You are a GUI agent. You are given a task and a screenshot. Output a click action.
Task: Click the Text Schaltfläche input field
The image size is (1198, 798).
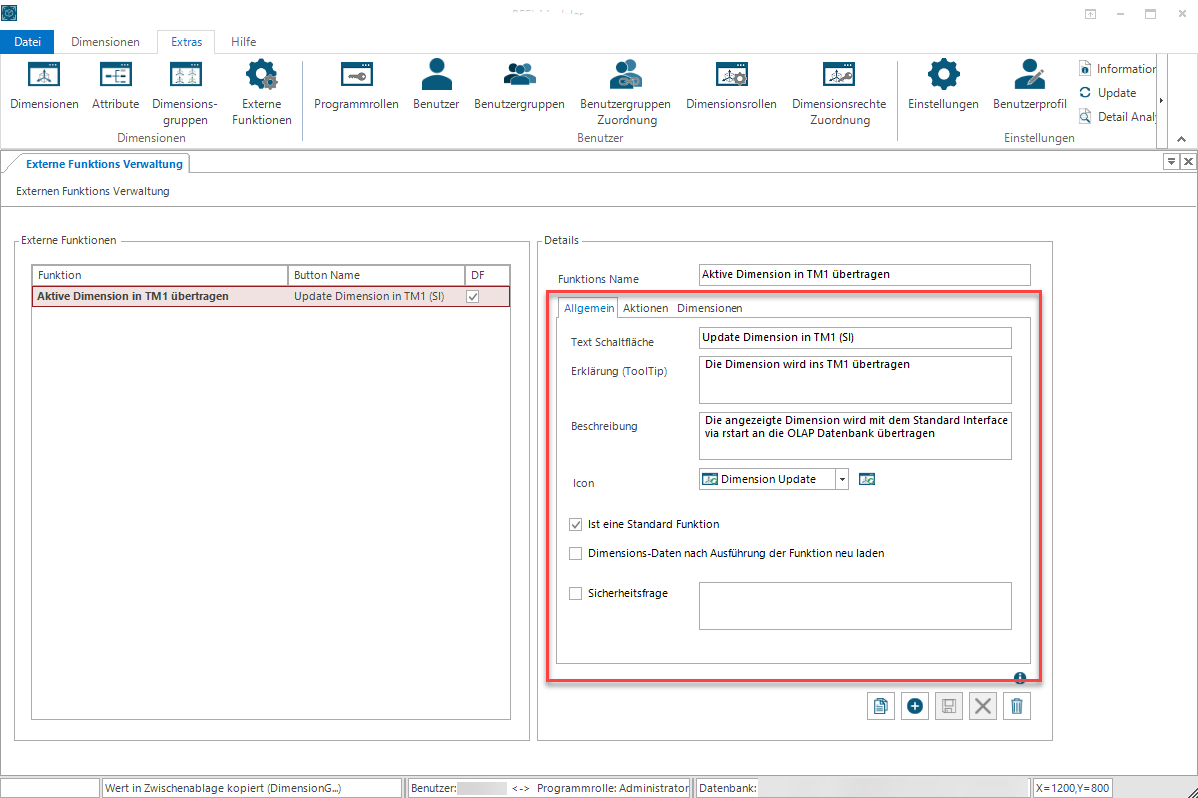click(x=855, y=337)
